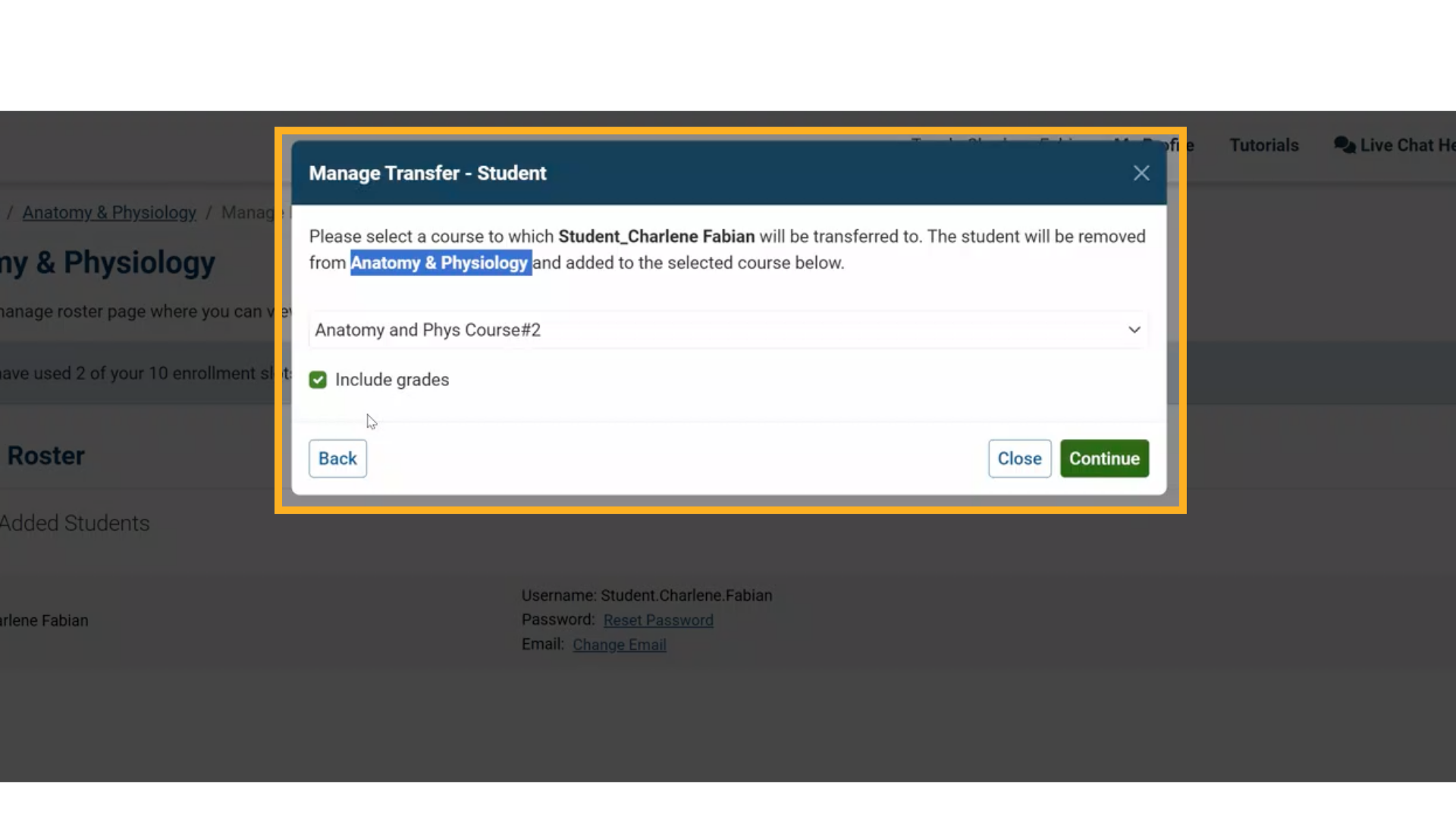This screenshot has height=819, width=1456.
Task: Click the Change Email link
Action: (620, 645)
